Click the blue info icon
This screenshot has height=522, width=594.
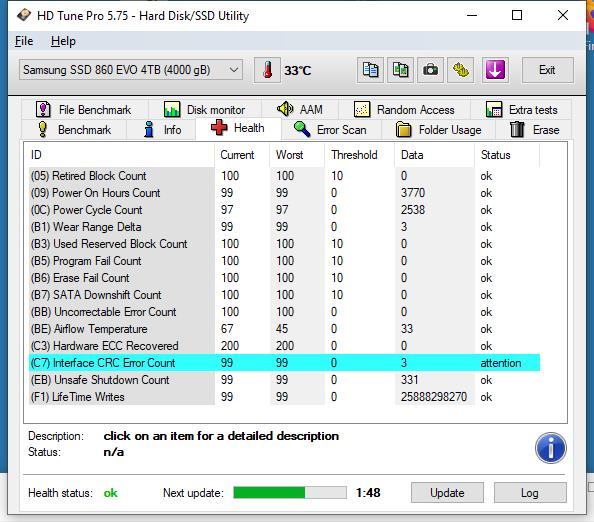click(550, 448)
